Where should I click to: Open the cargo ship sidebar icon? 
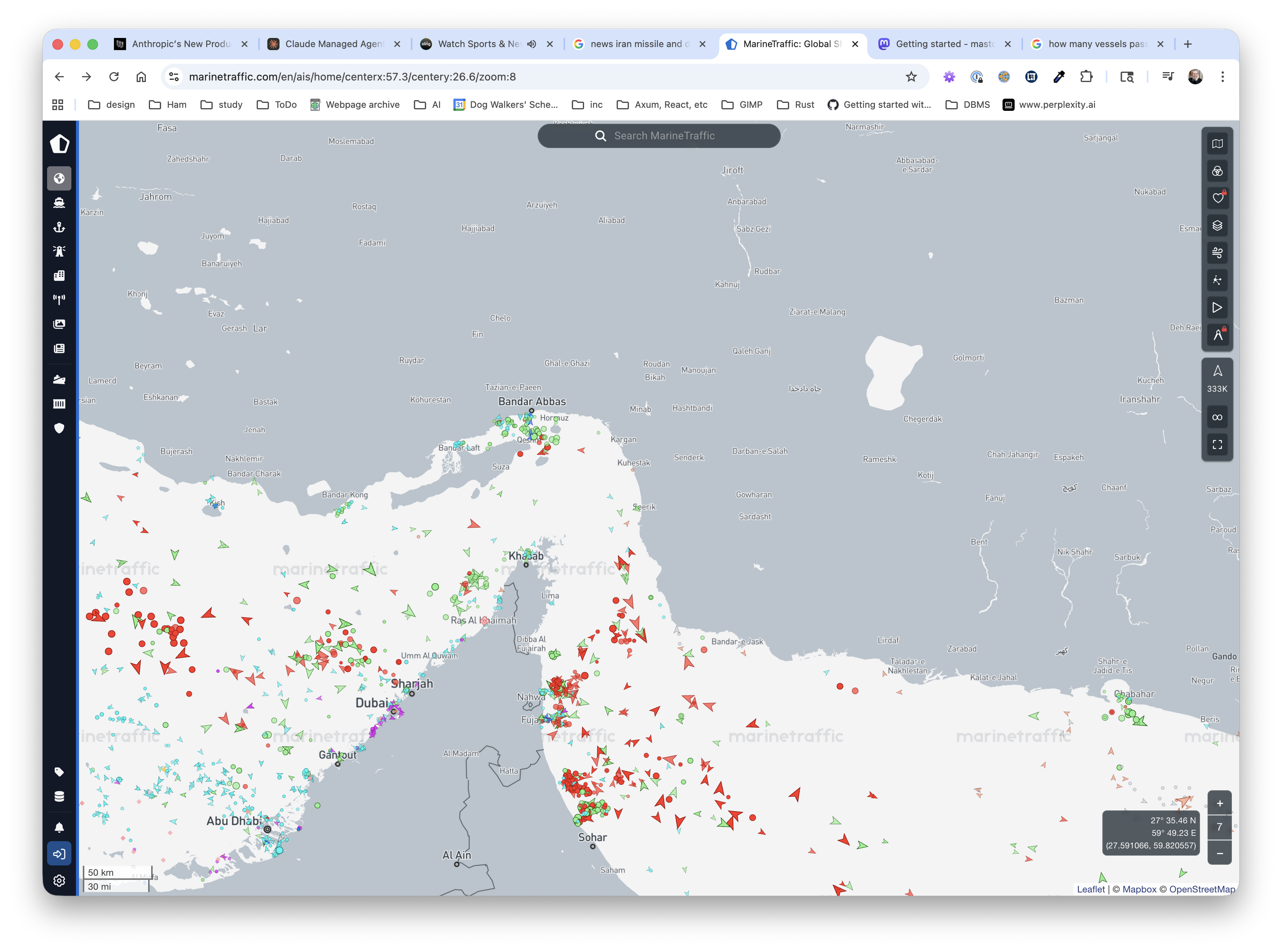[59, 379]
